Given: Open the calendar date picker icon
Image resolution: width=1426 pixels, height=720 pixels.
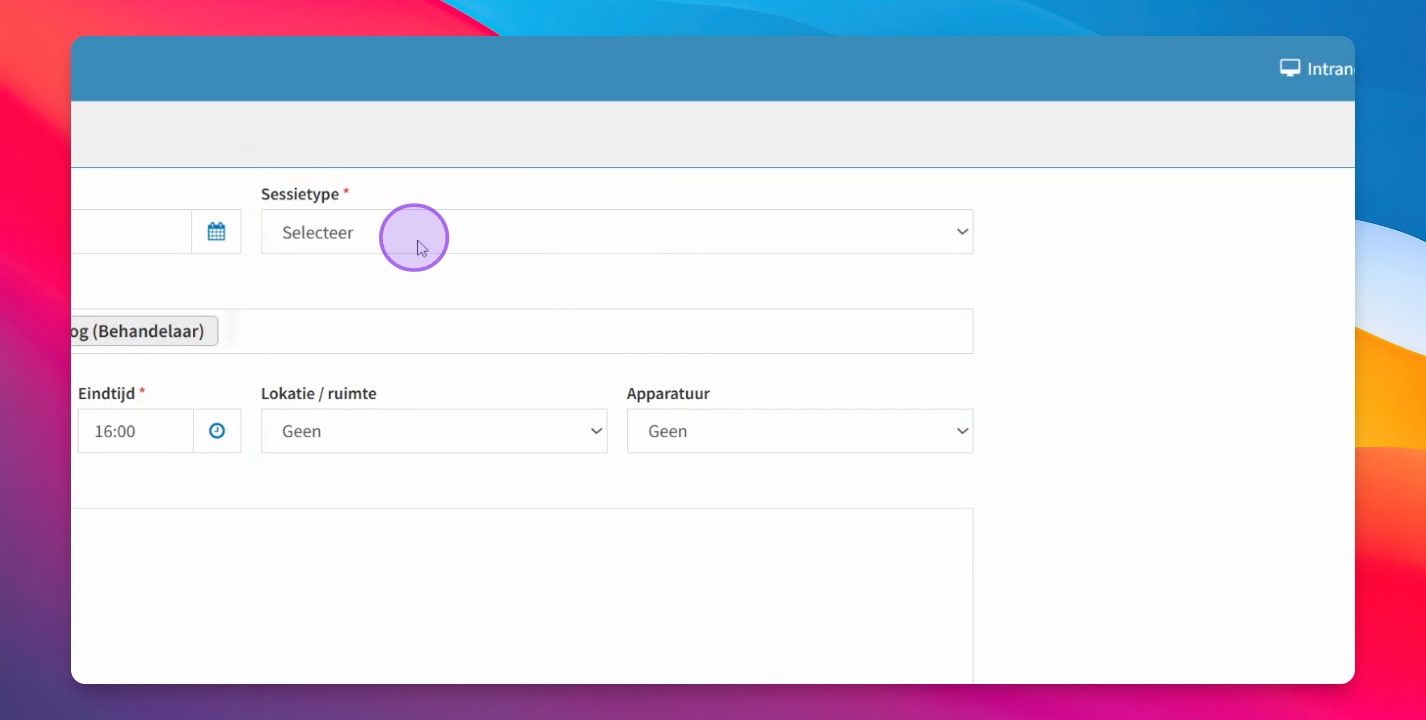Looking at the screenshot, I should pyautogui.click(x=216, y=232).
